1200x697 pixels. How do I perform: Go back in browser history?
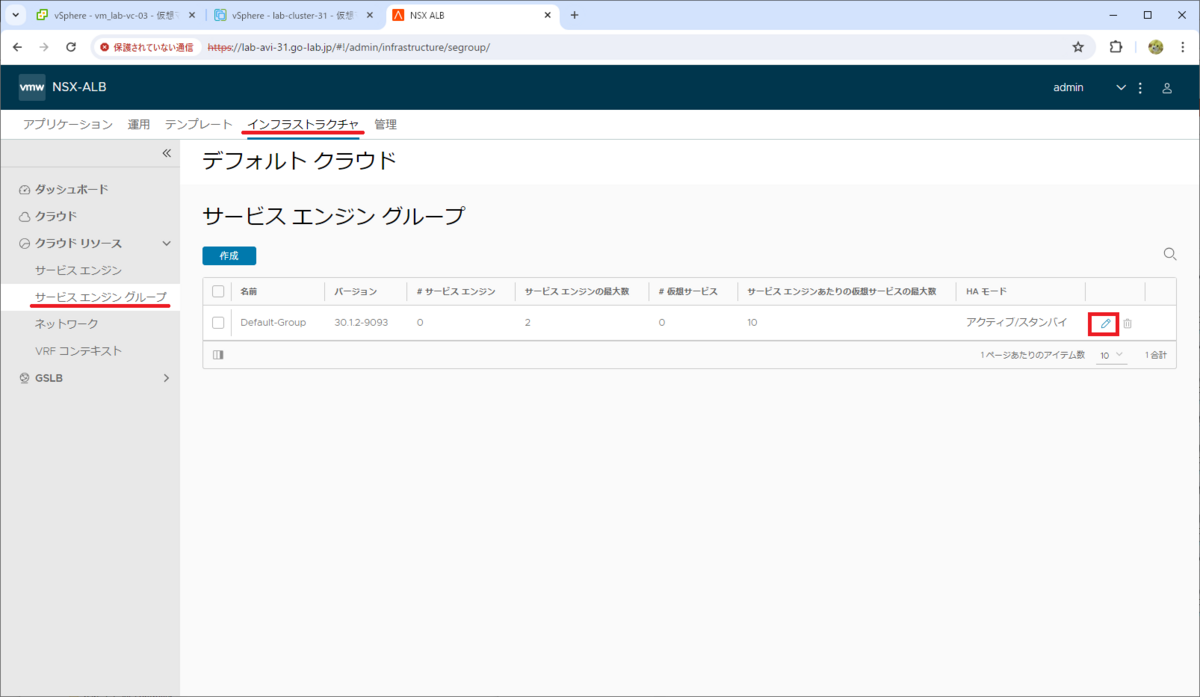click(17, 47)
